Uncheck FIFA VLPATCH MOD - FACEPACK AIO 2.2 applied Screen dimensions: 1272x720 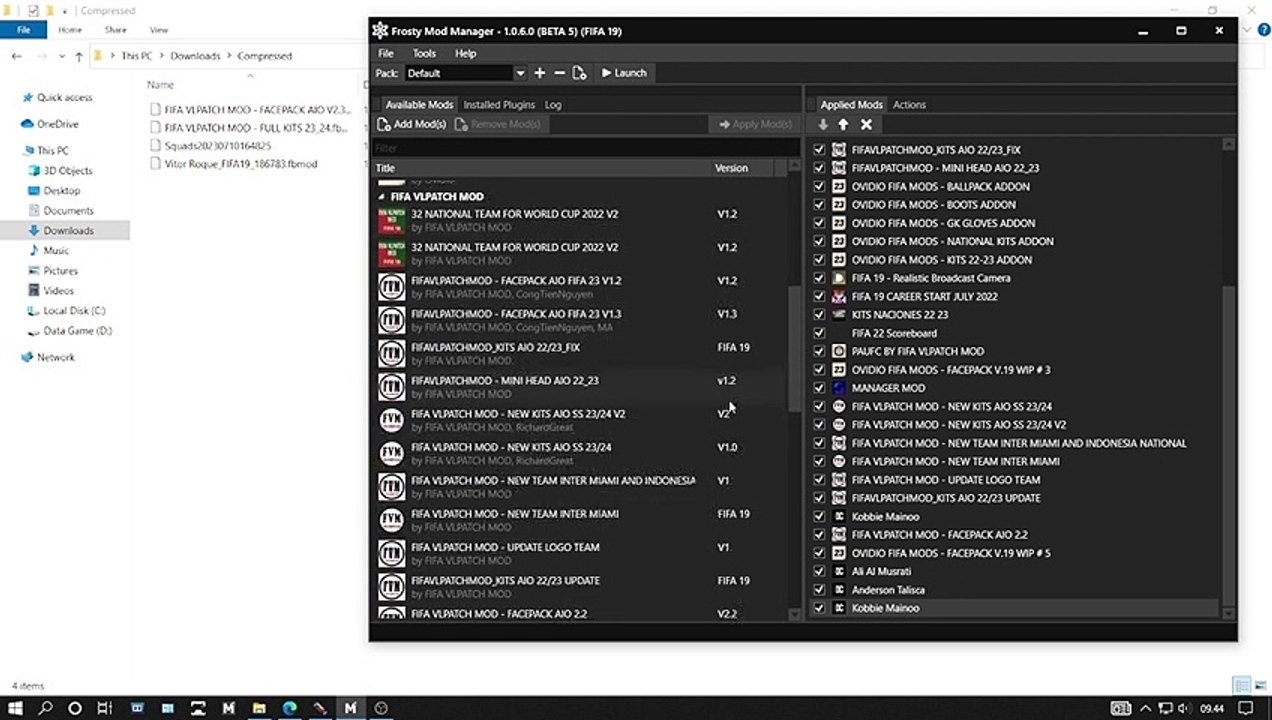point(819,534)
